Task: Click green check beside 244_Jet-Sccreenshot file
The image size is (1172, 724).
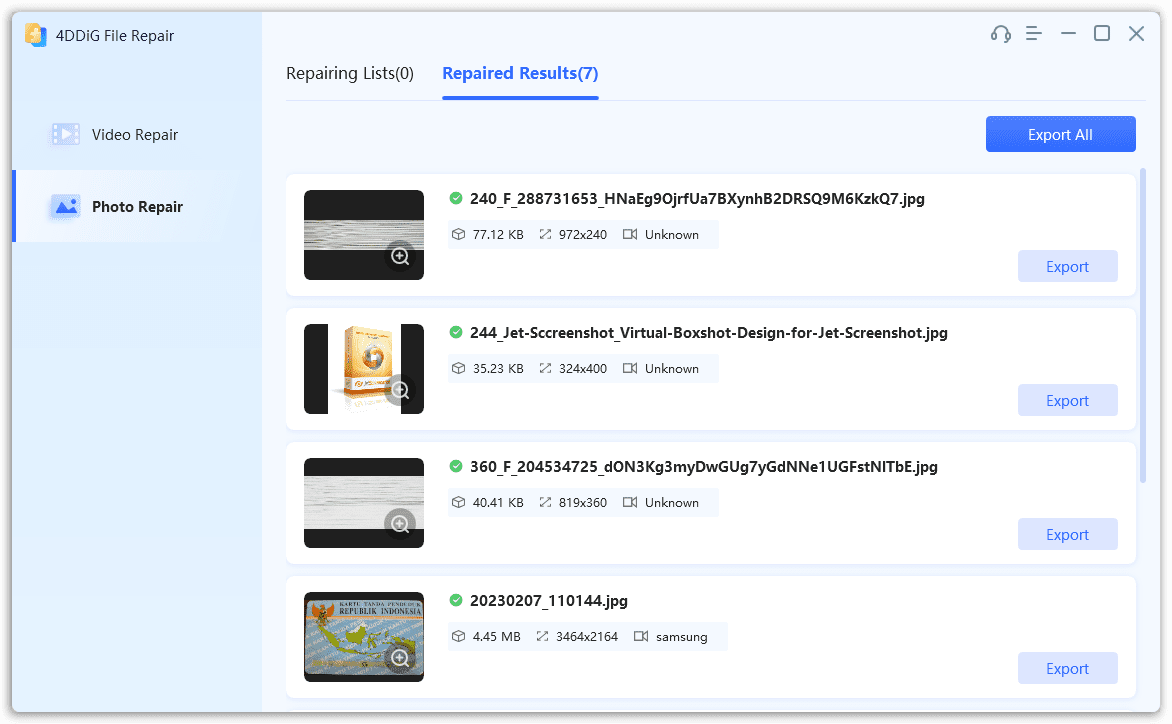Action: (x=456, y=332)
